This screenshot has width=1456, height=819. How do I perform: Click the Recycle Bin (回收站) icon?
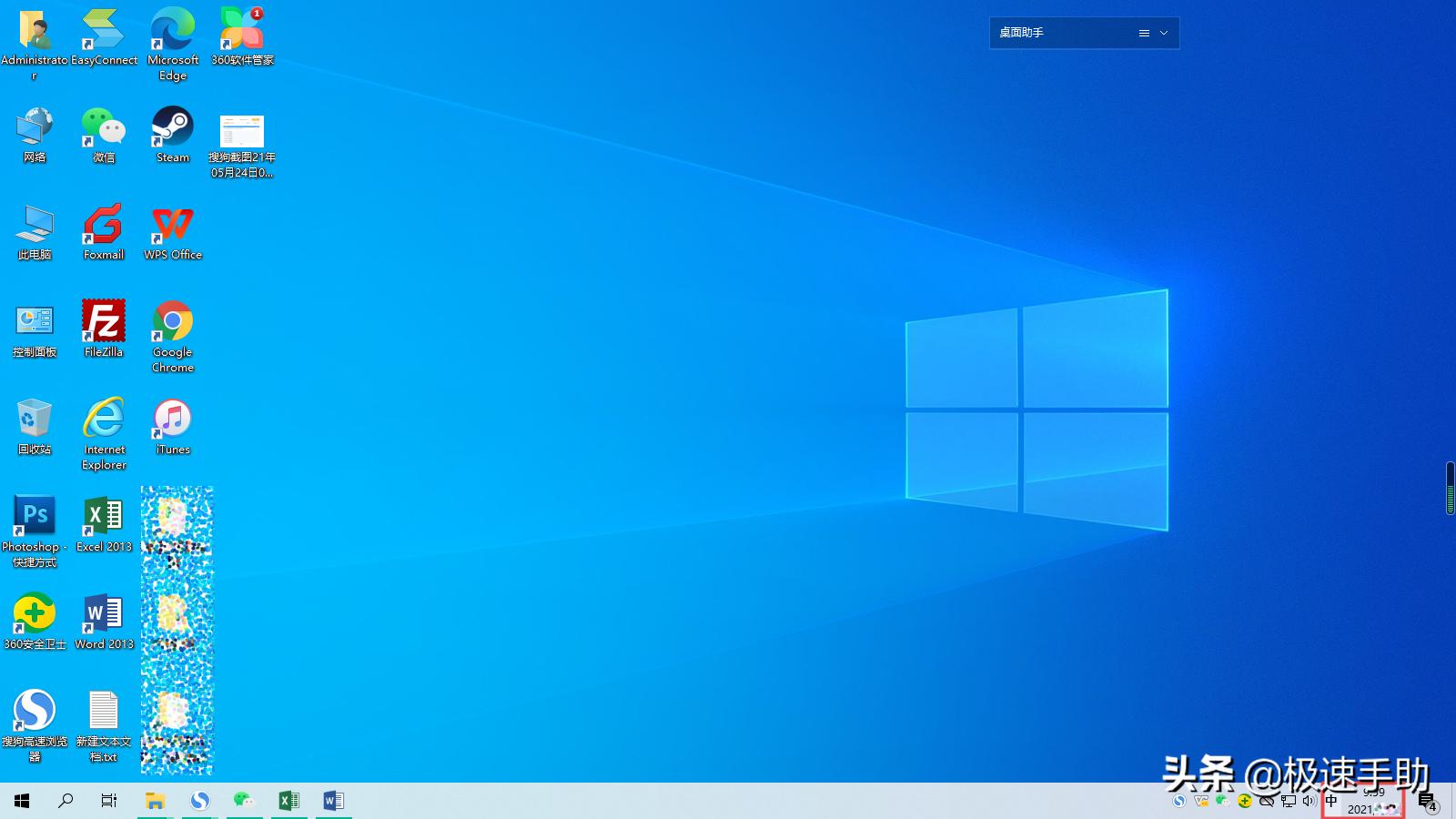tap(35, 420)
